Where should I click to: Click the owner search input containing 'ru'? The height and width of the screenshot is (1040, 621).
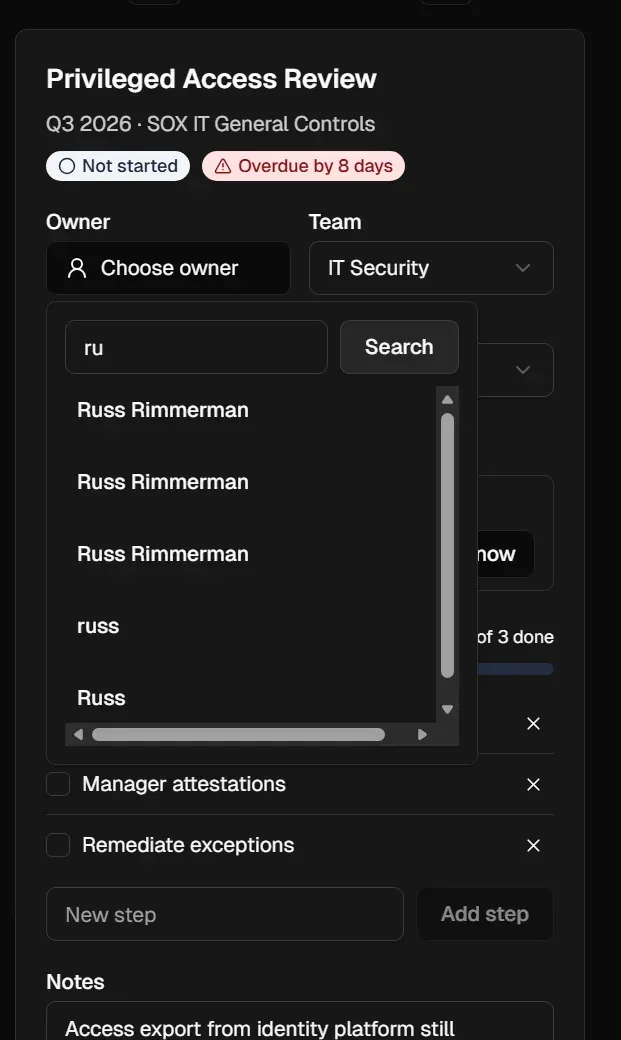coord(196,347)
